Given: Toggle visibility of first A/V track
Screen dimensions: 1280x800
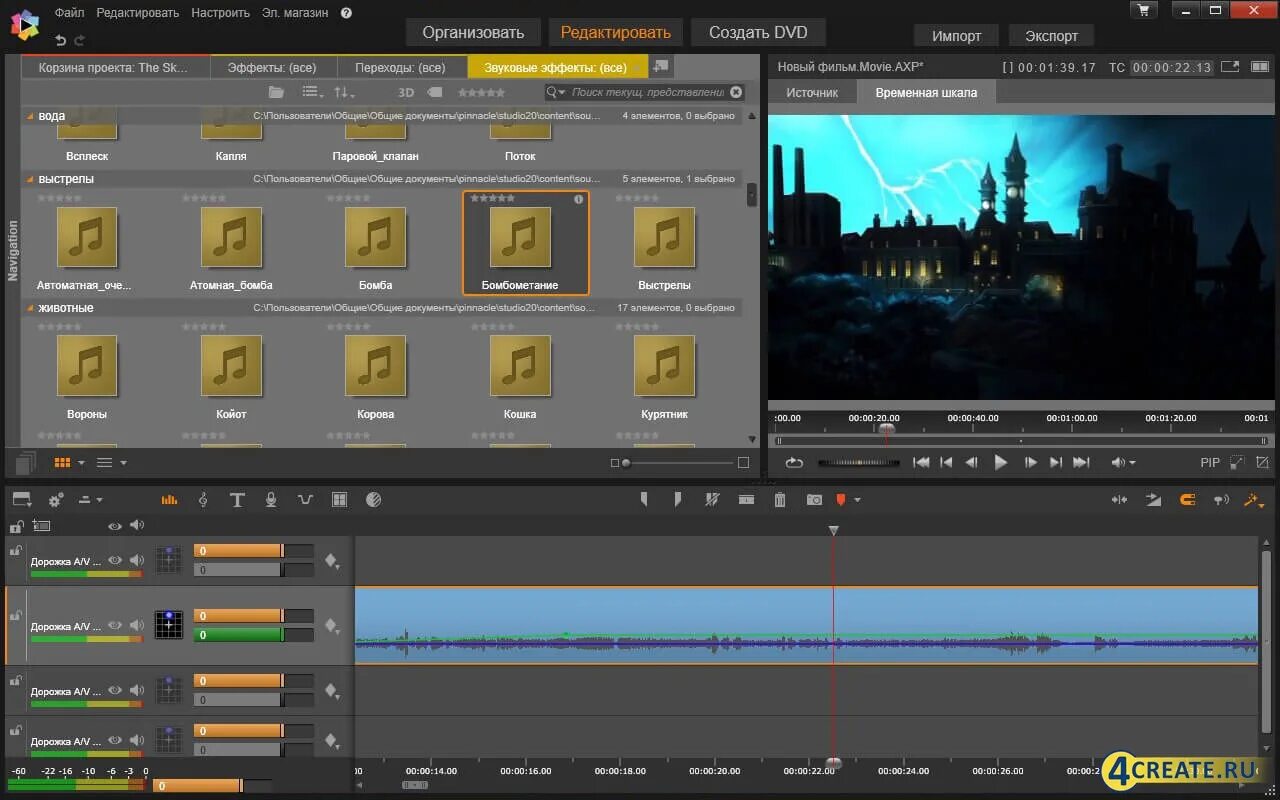Looking at the screenshot, I should click(115, 561).
